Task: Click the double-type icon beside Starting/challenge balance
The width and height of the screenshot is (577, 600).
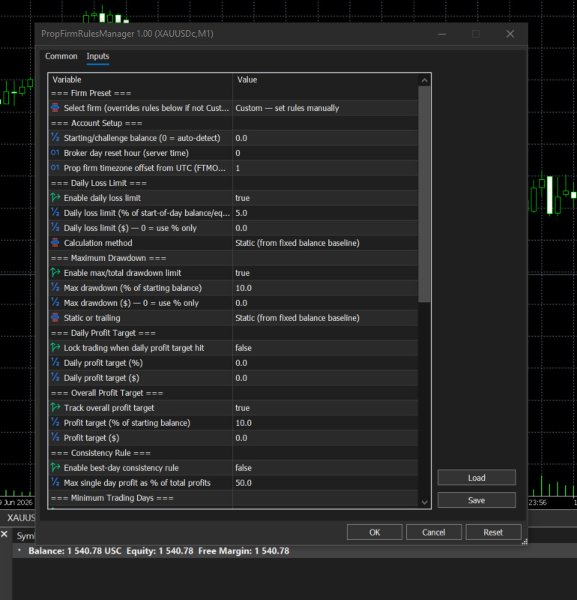Action: 55,138
